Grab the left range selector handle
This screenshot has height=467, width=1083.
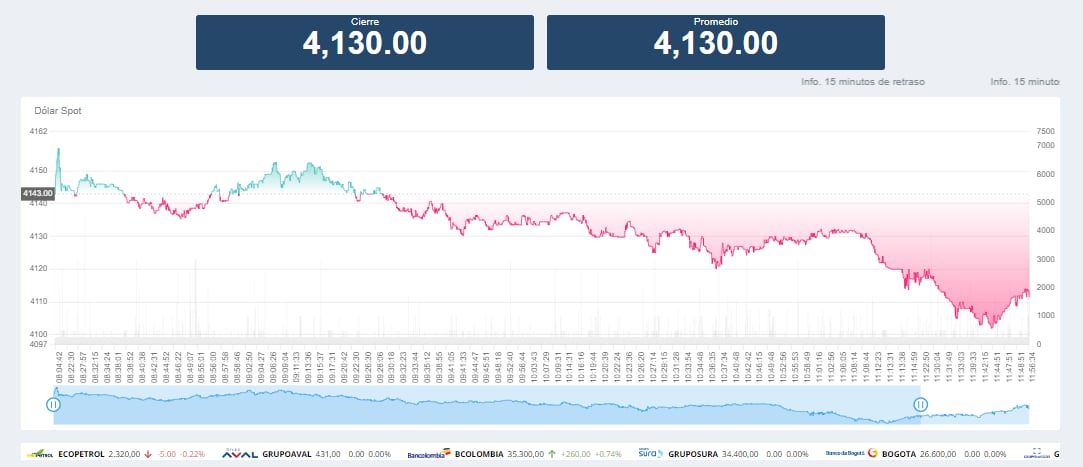(x=54, y=404)
